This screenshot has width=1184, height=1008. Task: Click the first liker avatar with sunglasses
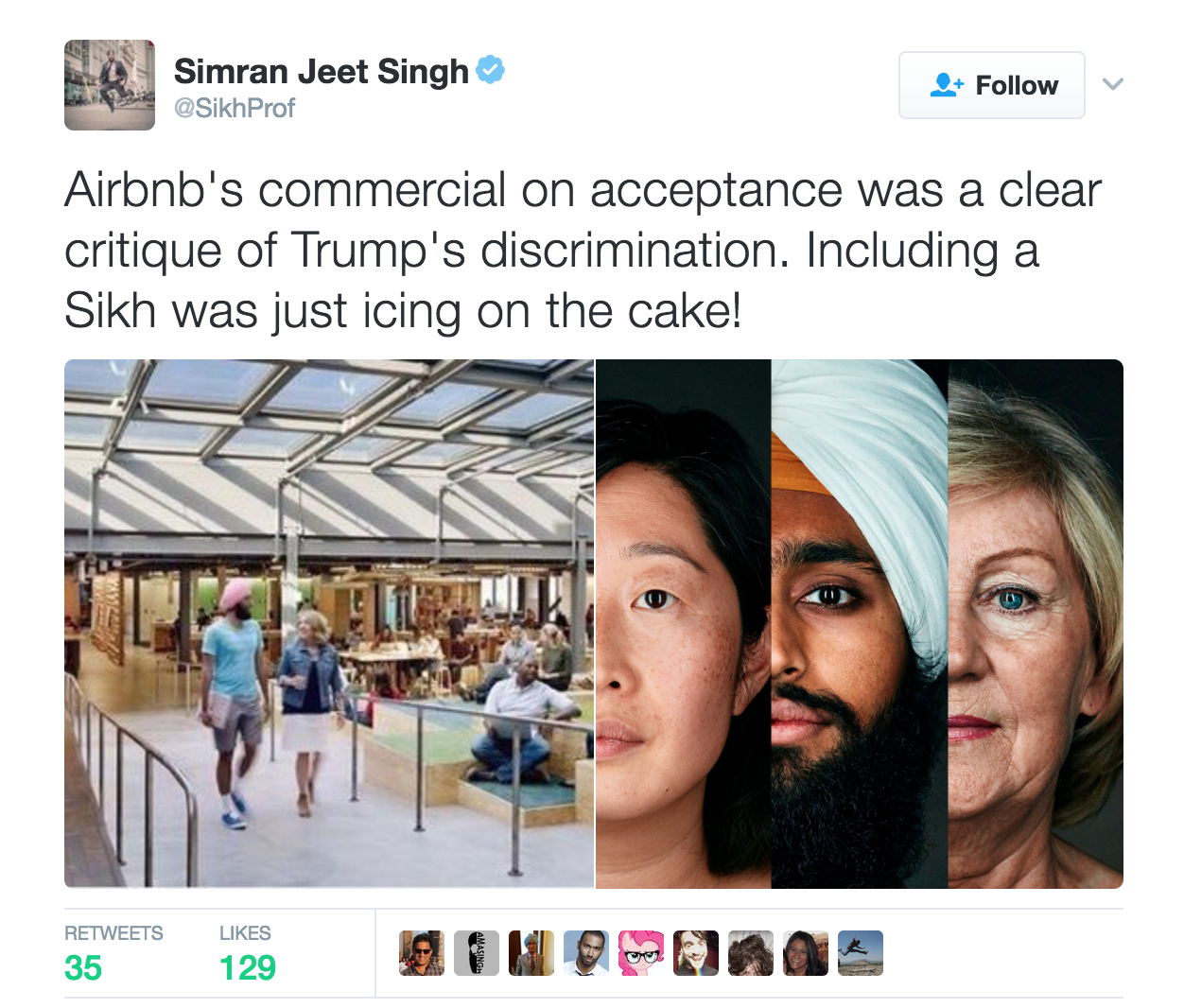click(x=422, y=953)
